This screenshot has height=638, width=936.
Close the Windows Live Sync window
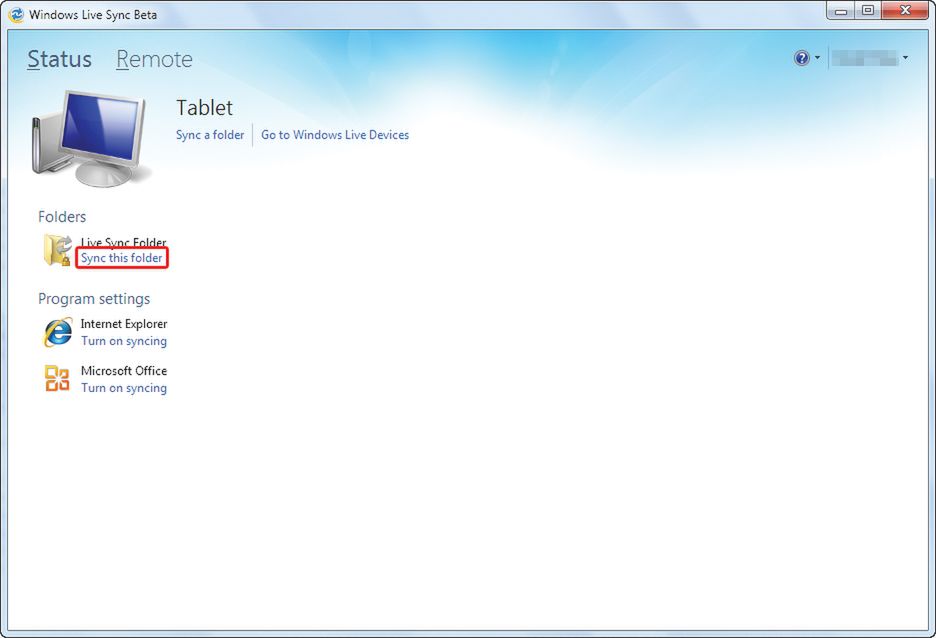pyautogui.click(x=905, y=10)
